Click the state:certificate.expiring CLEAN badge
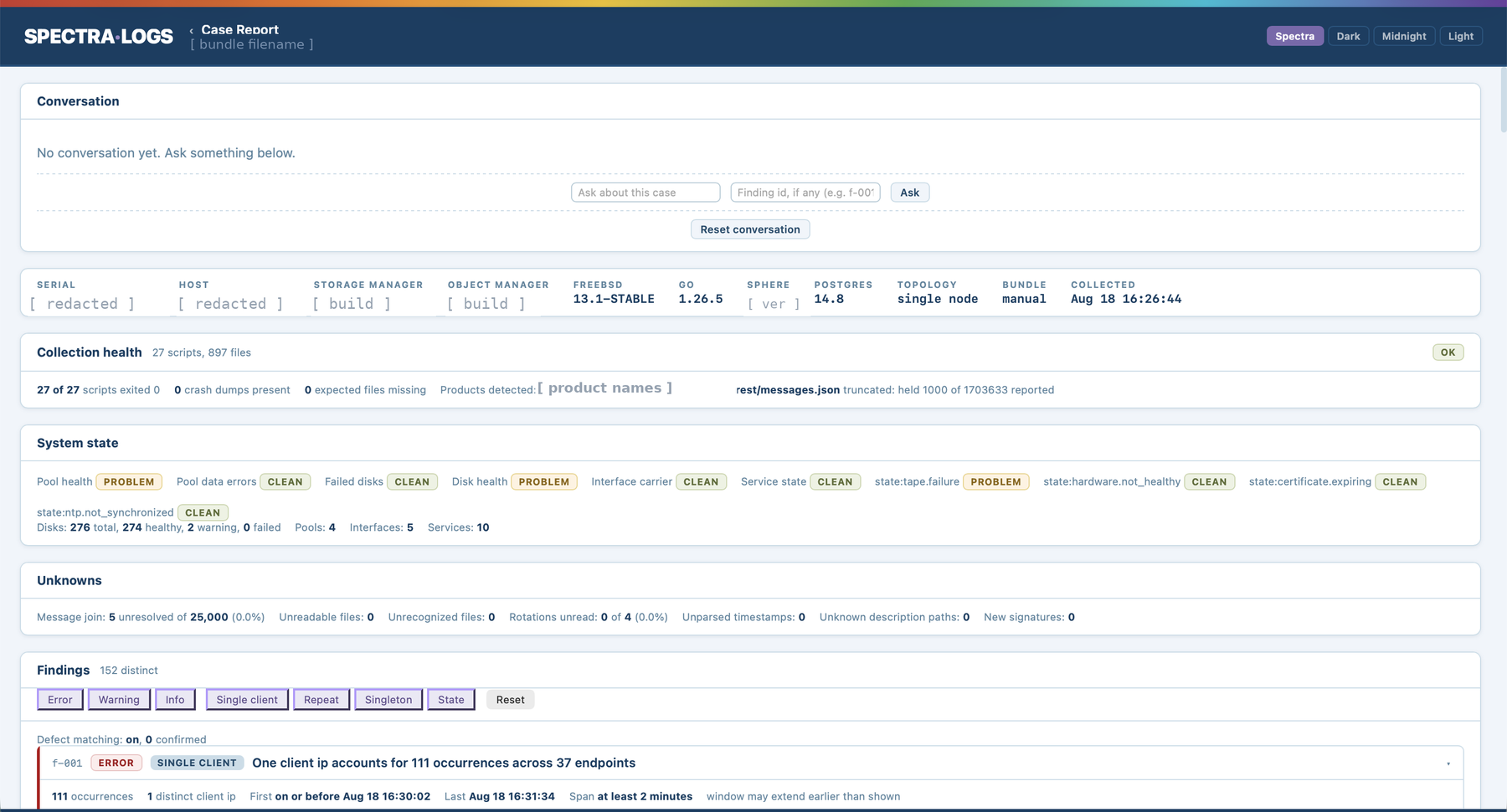The image size is (1507, 812). 1400,482
